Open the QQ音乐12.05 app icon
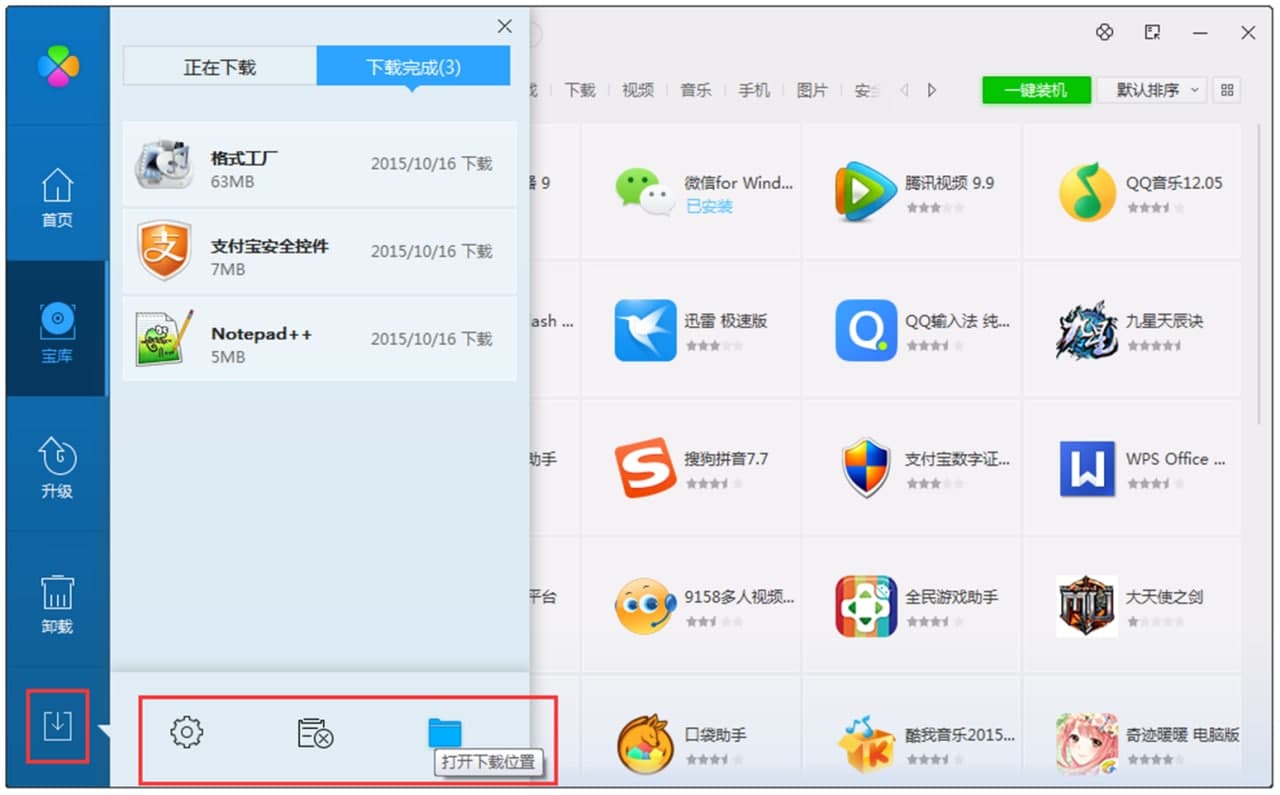Viewport: 1280px width, 795px height. click(1087, 191)
